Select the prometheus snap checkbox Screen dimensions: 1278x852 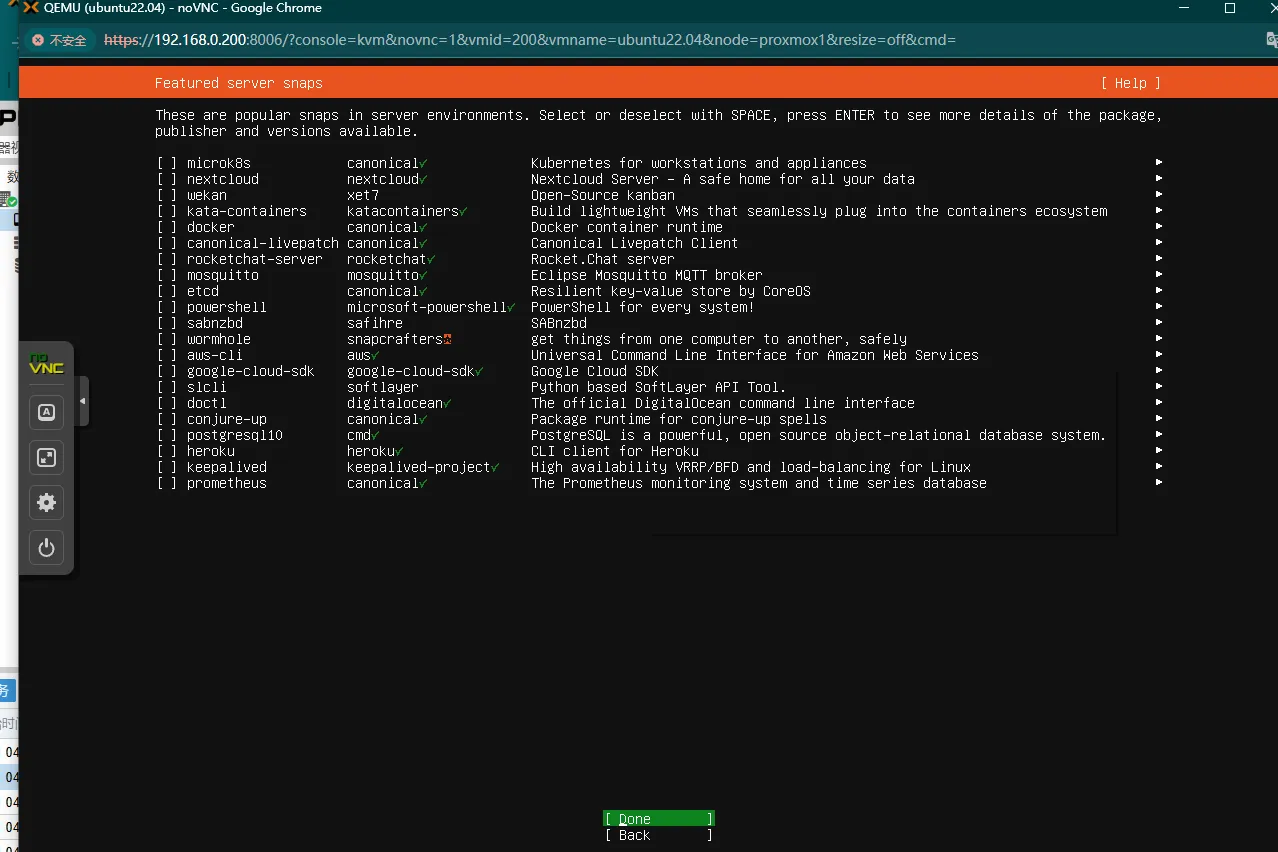(x=167, y=483)
